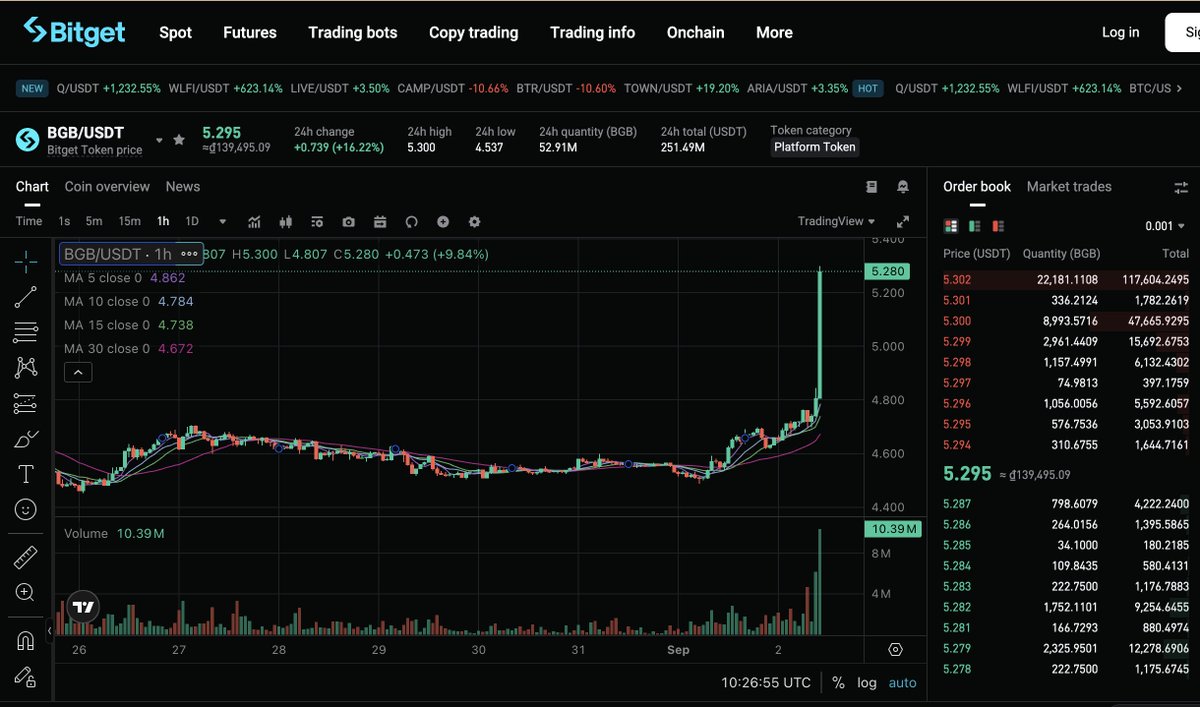Collapse the indicator legend chevron
1200x707 pixels.
[78, 372]
